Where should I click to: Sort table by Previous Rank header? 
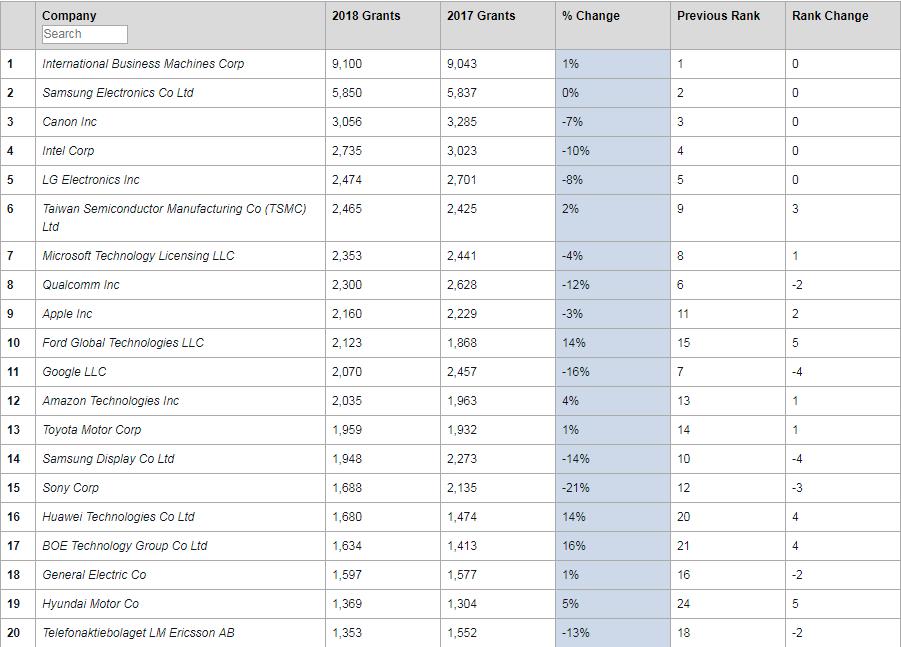718,16
